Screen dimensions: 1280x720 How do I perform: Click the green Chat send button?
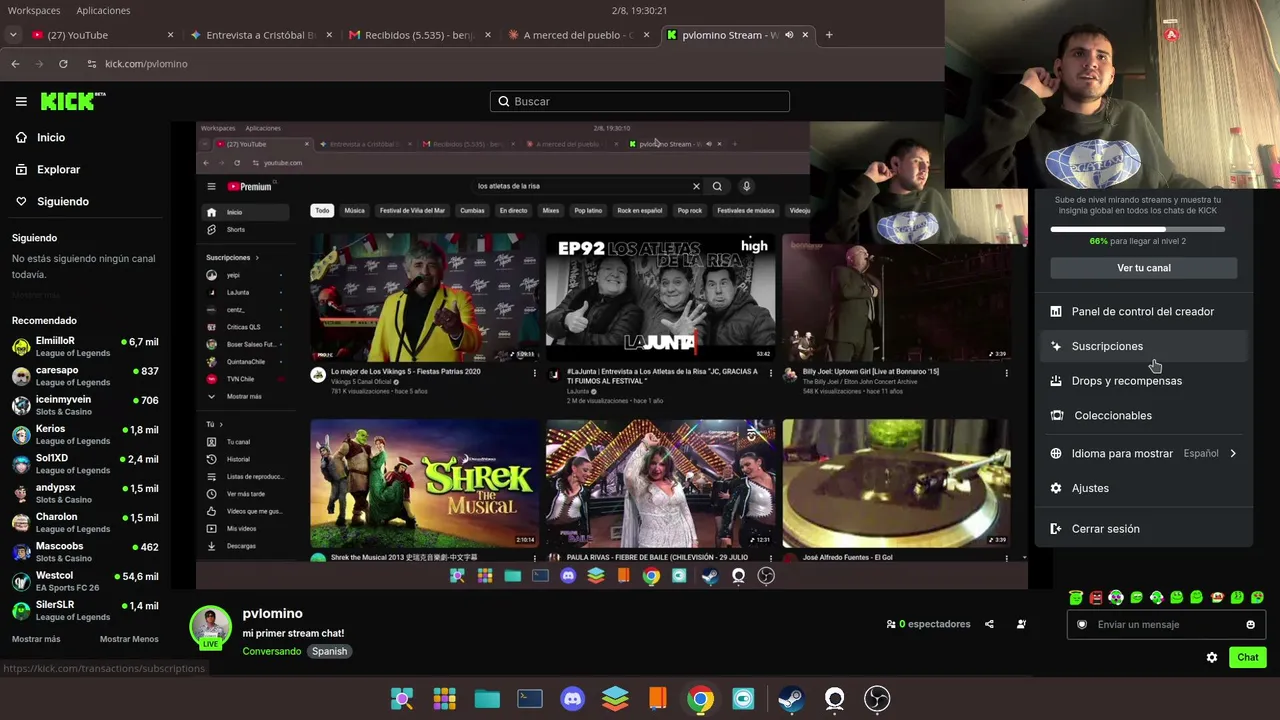[x=1248, y=657]
